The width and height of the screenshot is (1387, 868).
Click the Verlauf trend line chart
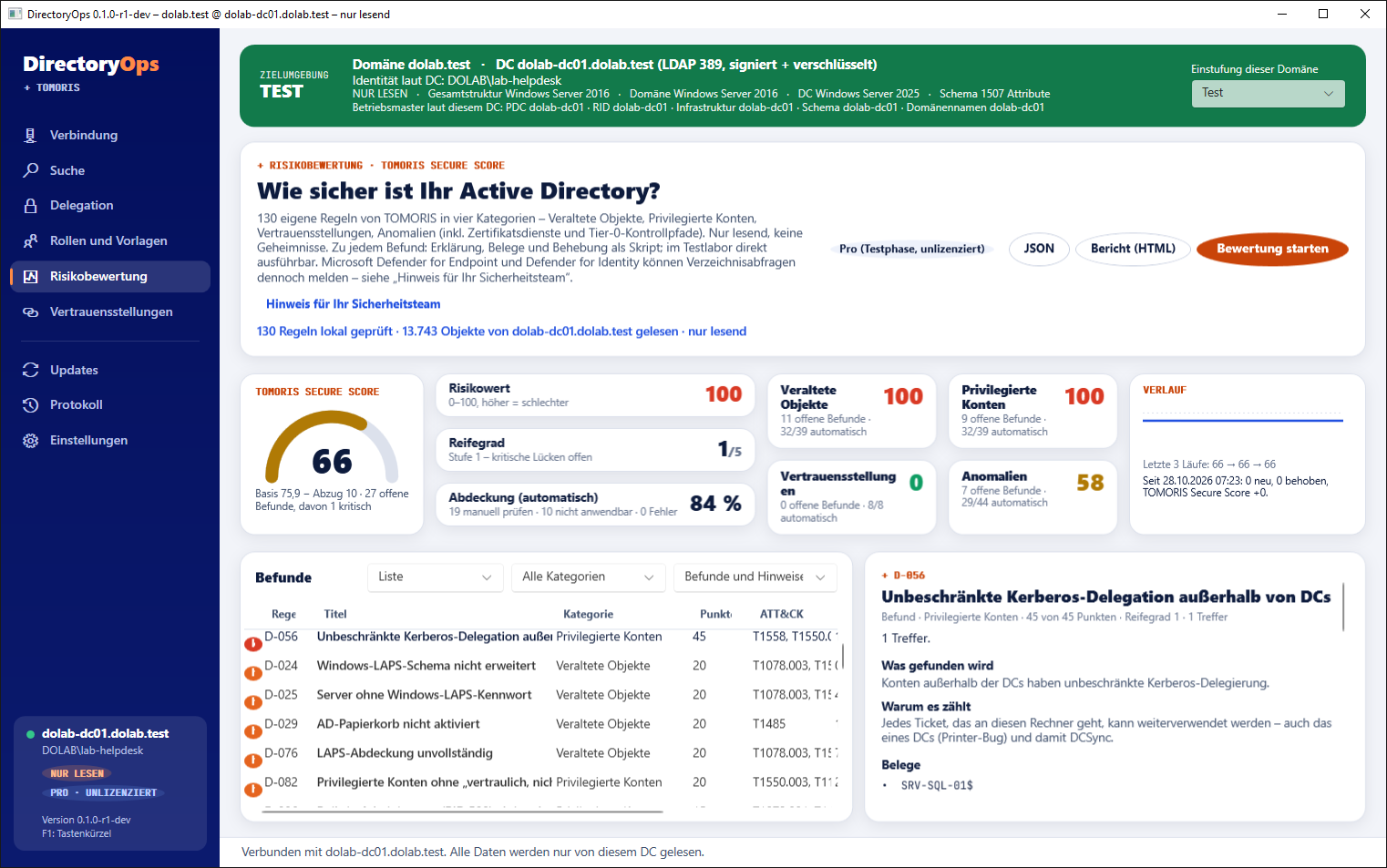(1243, 421)
